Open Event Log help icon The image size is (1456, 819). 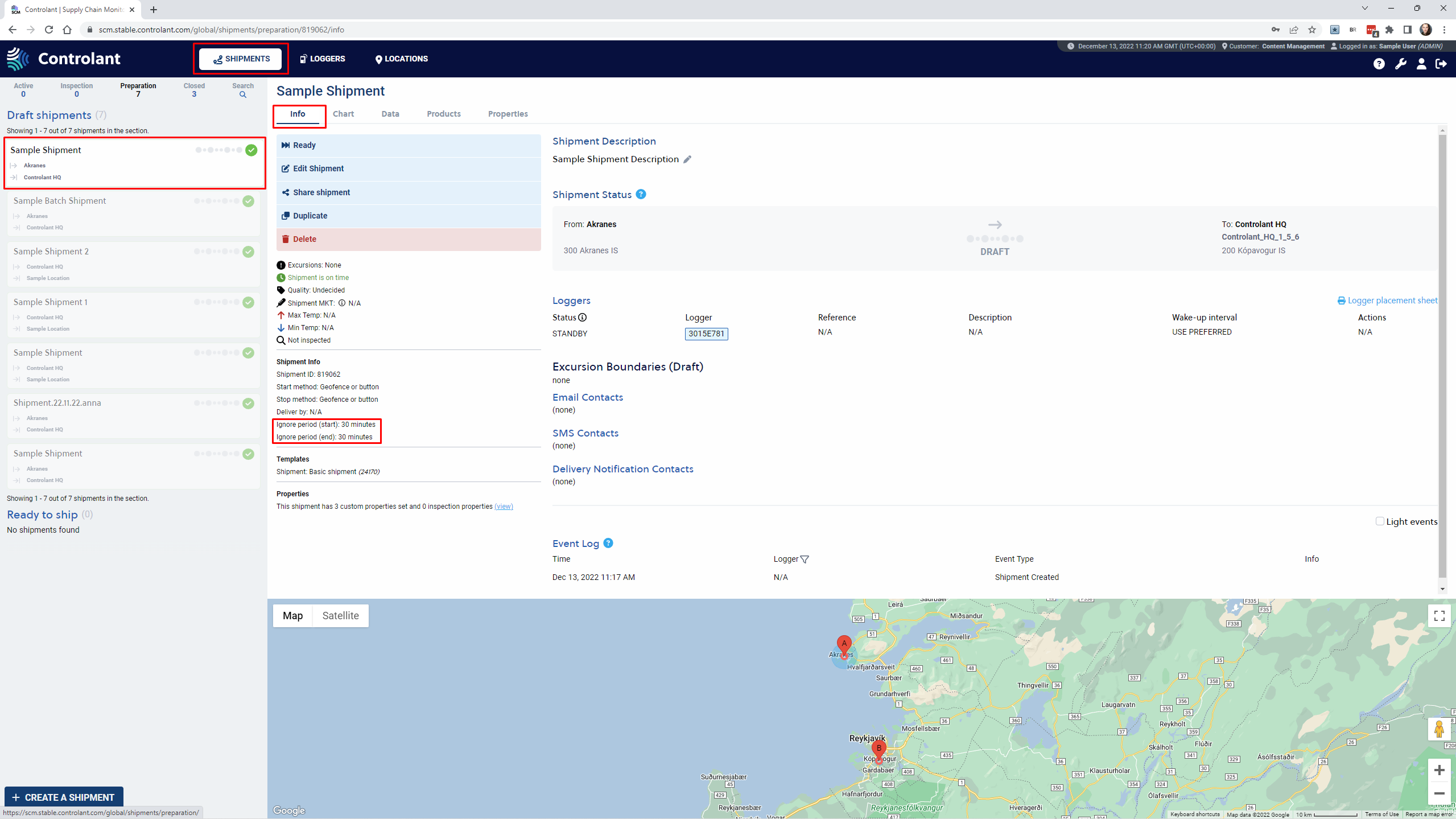[x=608, y=543]
